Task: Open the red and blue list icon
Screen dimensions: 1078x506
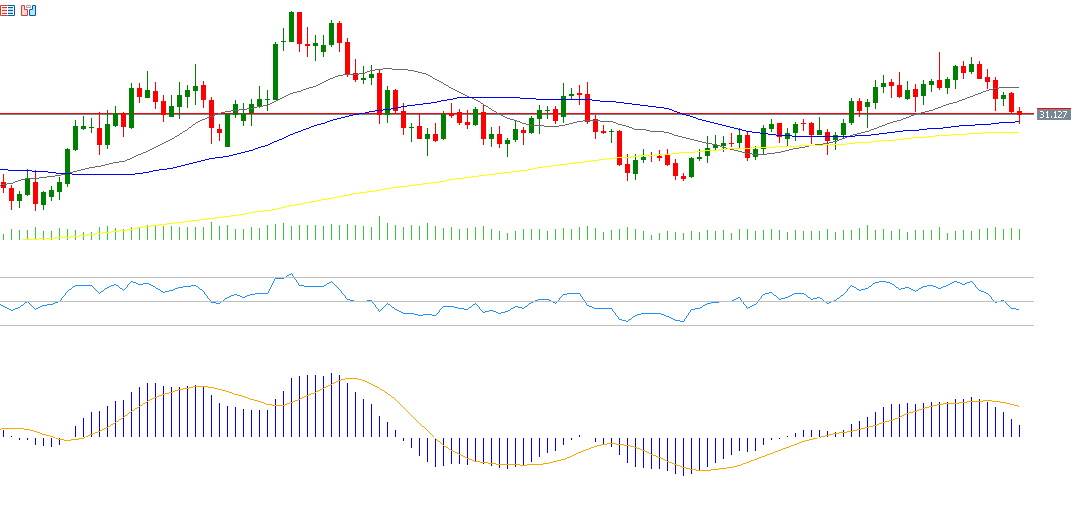Action: pyautogui.click(x=8, y=10)
